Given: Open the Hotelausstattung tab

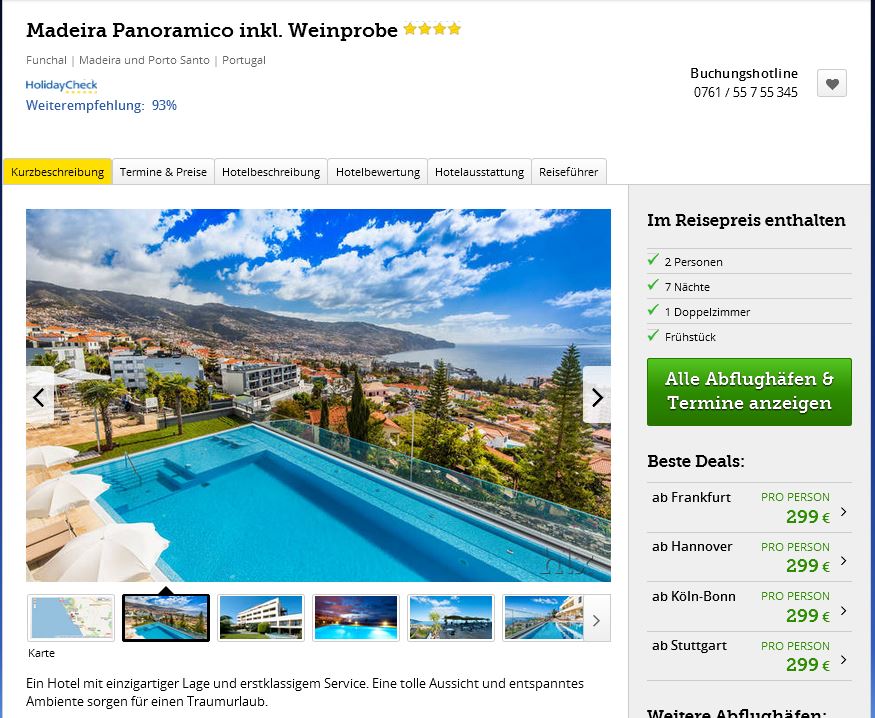Looking at the screenshot, I should tap(479, 172).
